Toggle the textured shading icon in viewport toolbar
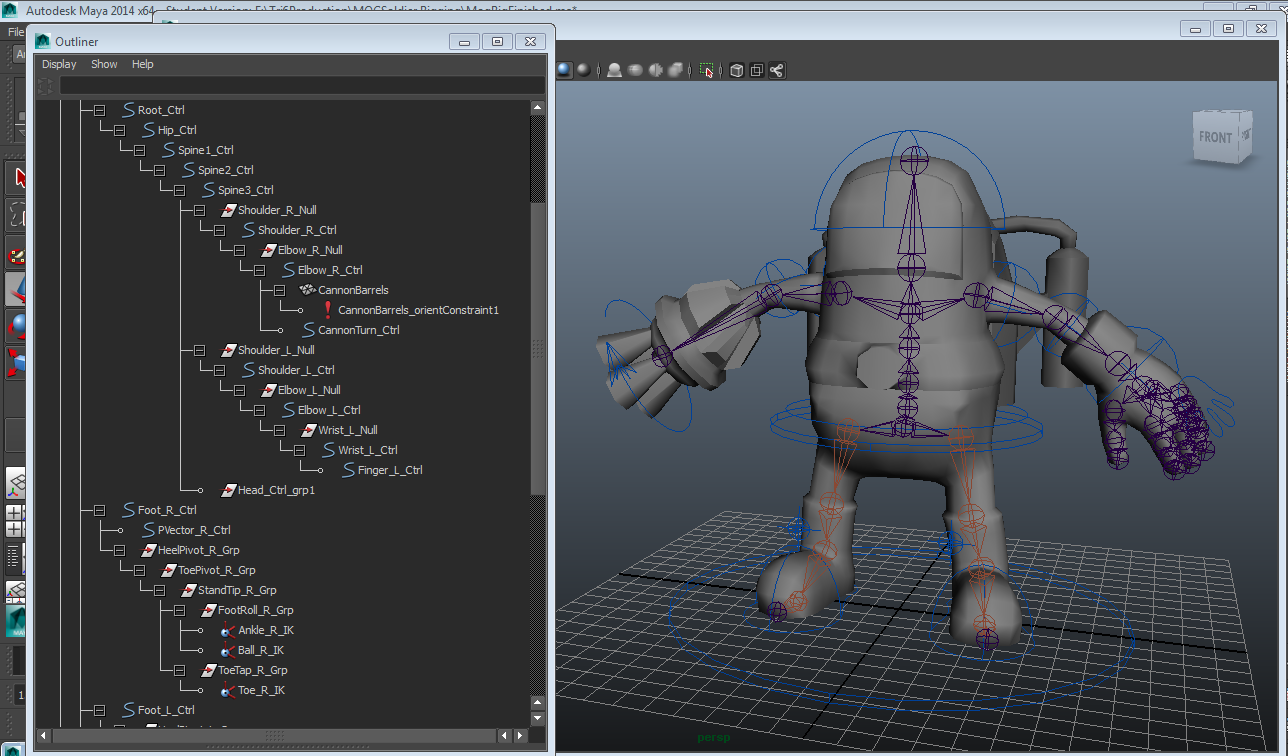 click(x=635, y=70)
